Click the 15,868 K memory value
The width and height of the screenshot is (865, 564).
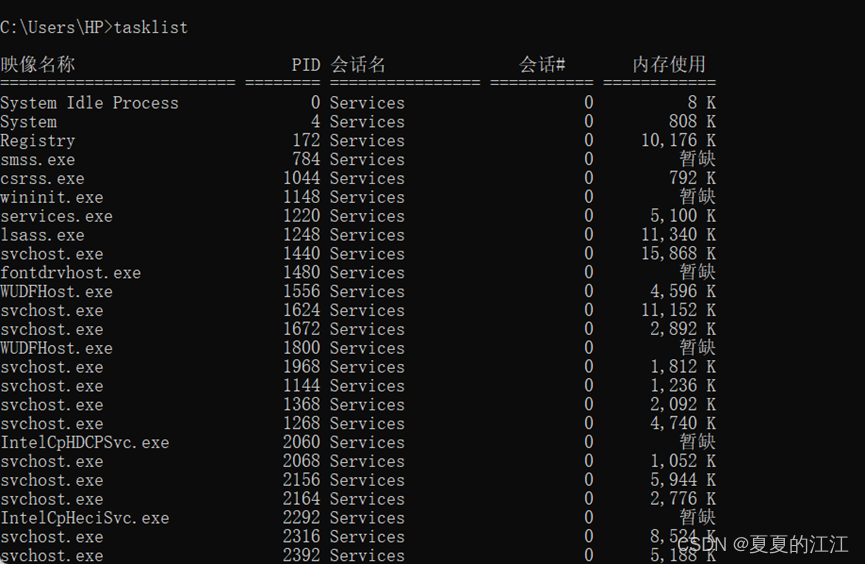pos(678,255)
